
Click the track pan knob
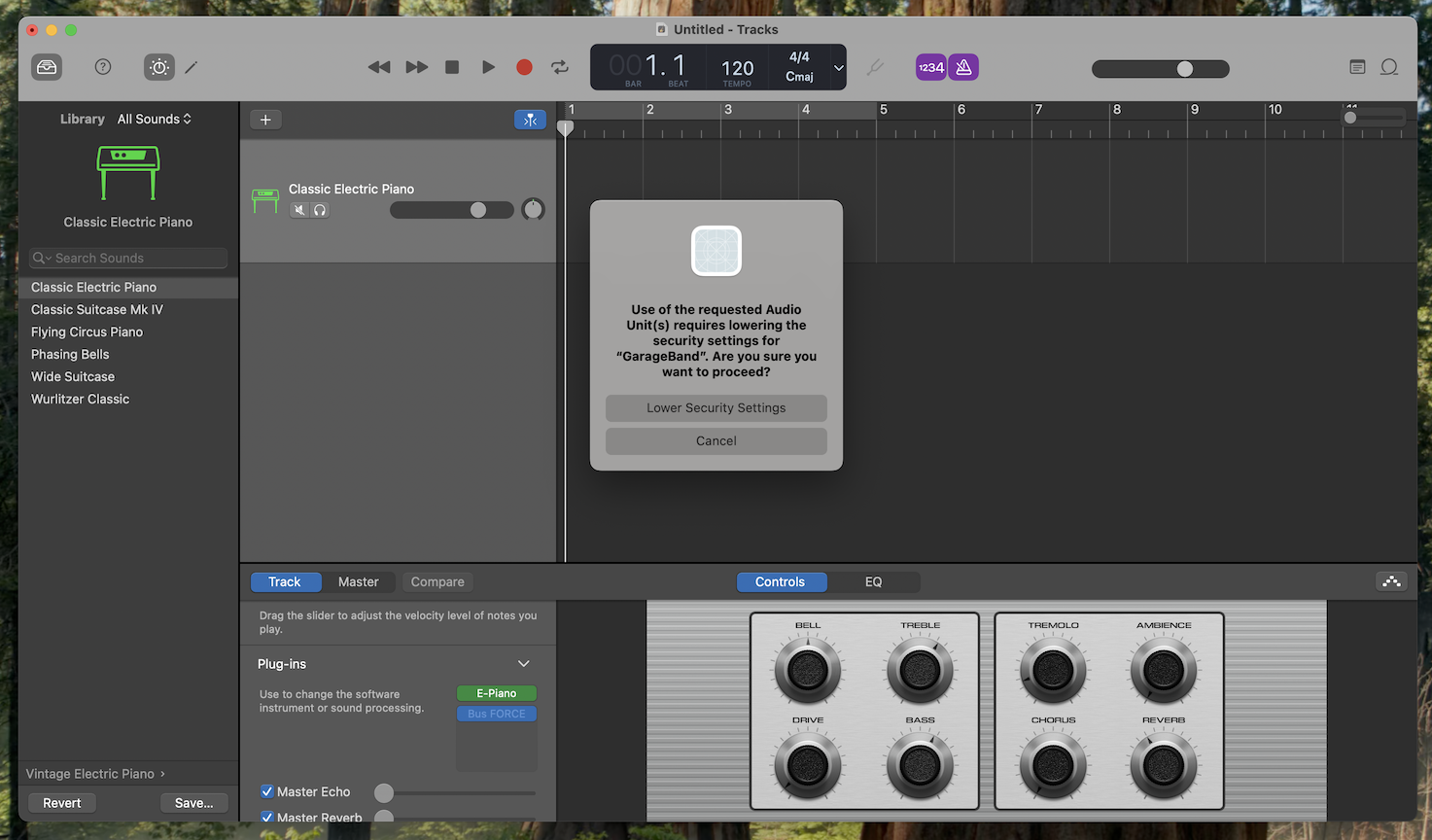pos(533,209)
